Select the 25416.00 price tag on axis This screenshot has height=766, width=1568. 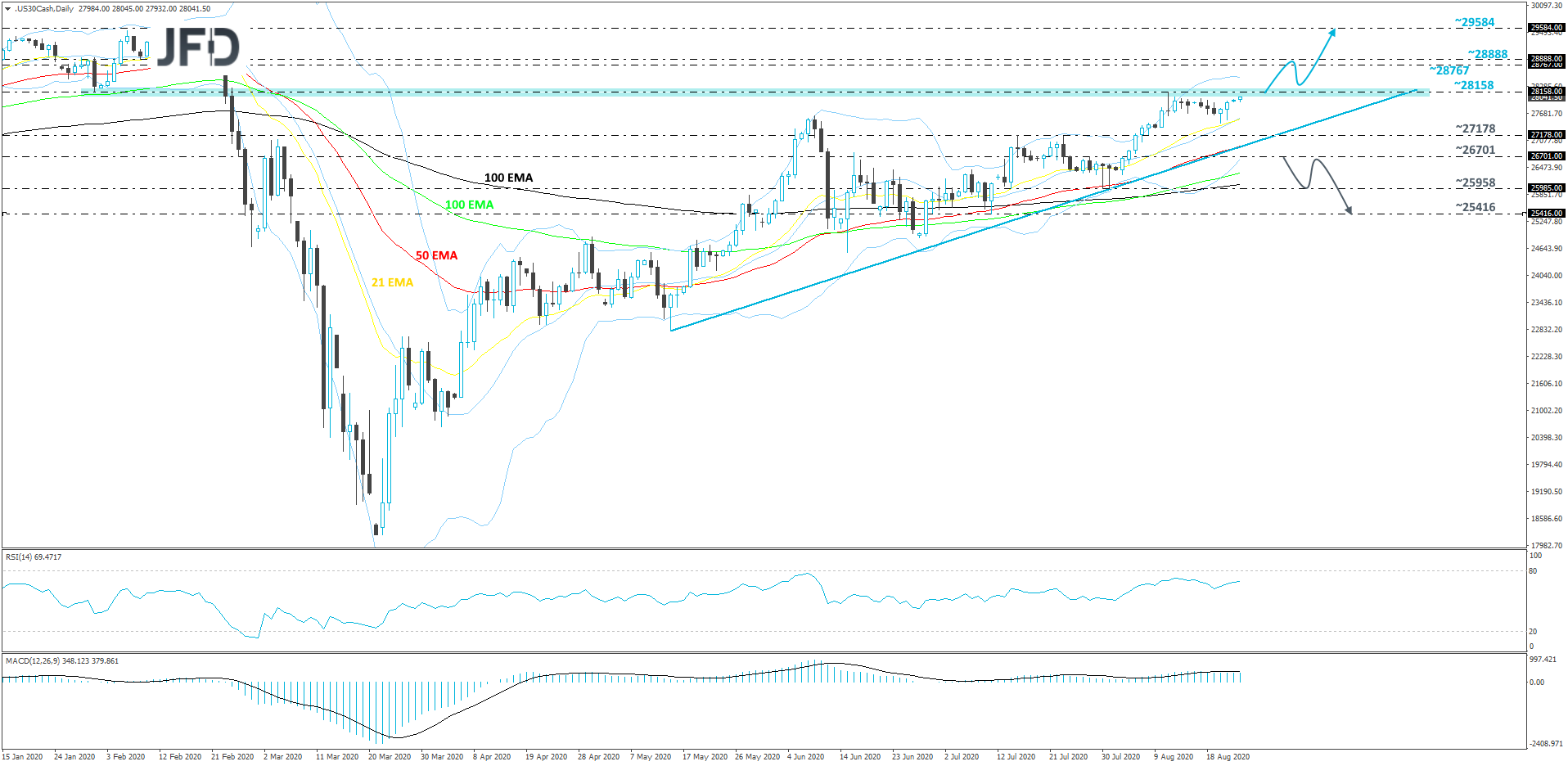pos(1546,213)
